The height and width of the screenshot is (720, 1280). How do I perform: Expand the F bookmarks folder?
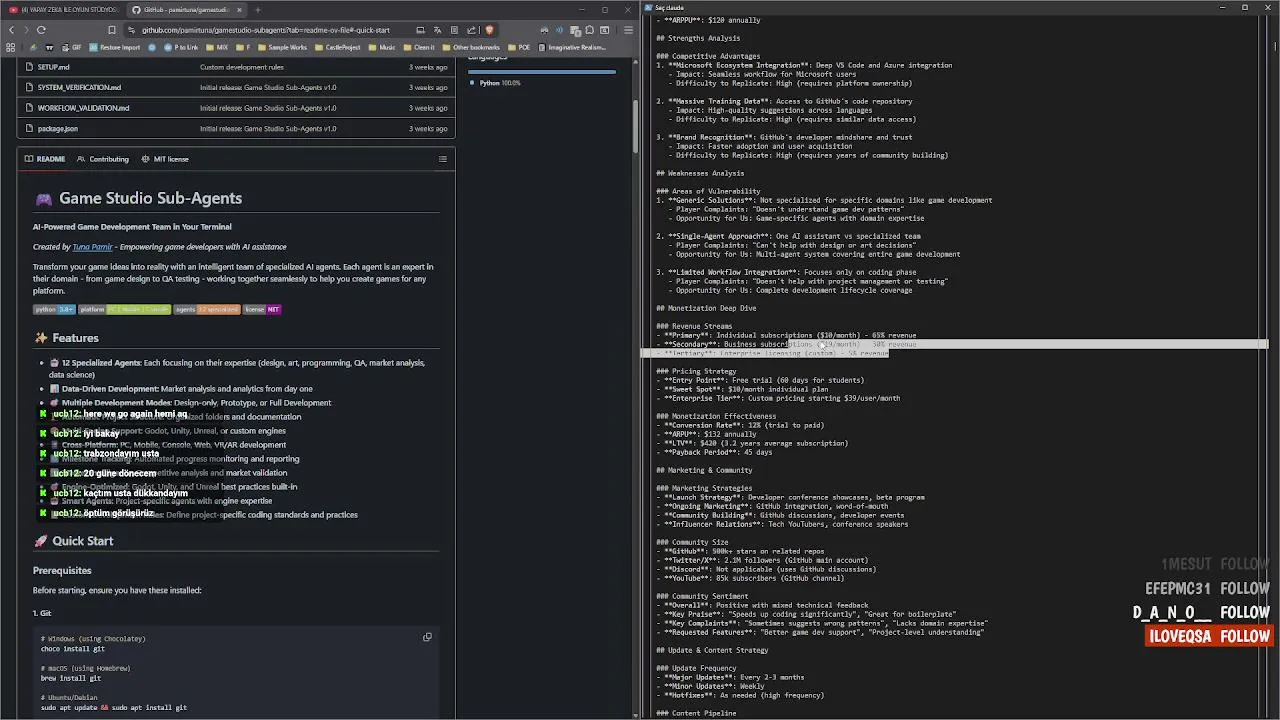tap(243, 47)
